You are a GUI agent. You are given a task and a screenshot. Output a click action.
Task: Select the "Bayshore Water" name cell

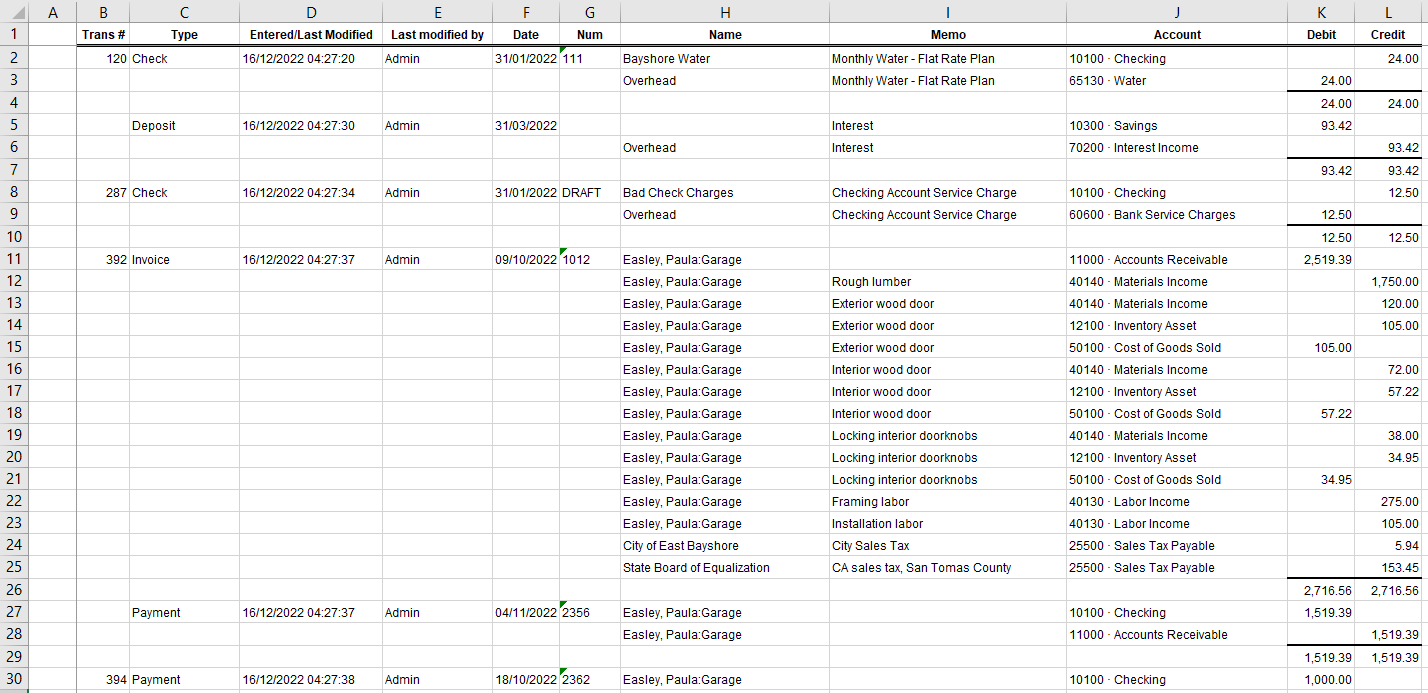point(666,59)
